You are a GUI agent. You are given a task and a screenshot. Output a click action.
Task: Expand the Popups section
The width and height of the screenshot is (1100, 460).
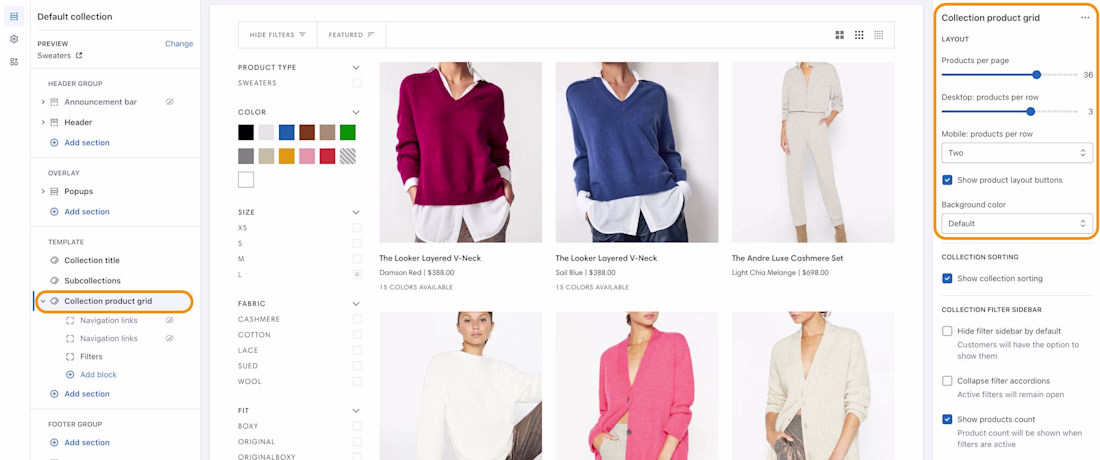43,191
